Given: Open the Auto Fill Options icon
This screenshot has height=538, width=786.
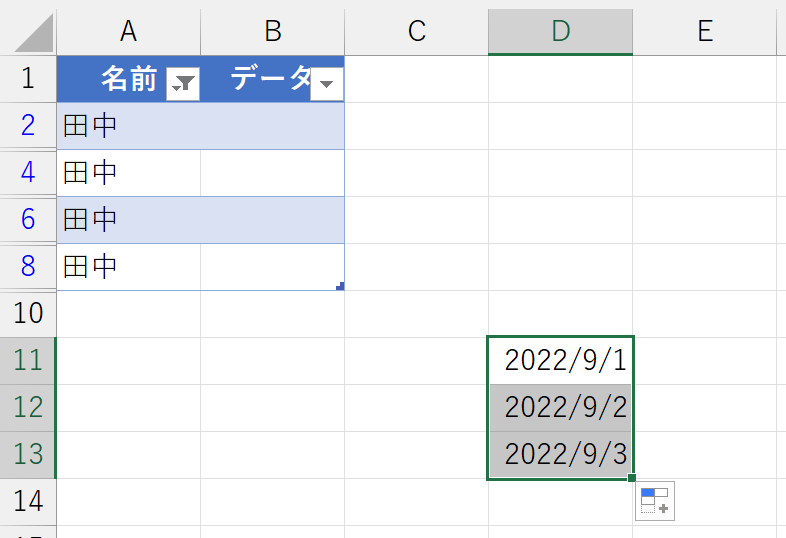Looking at the screenshot, I should (655, 501).
